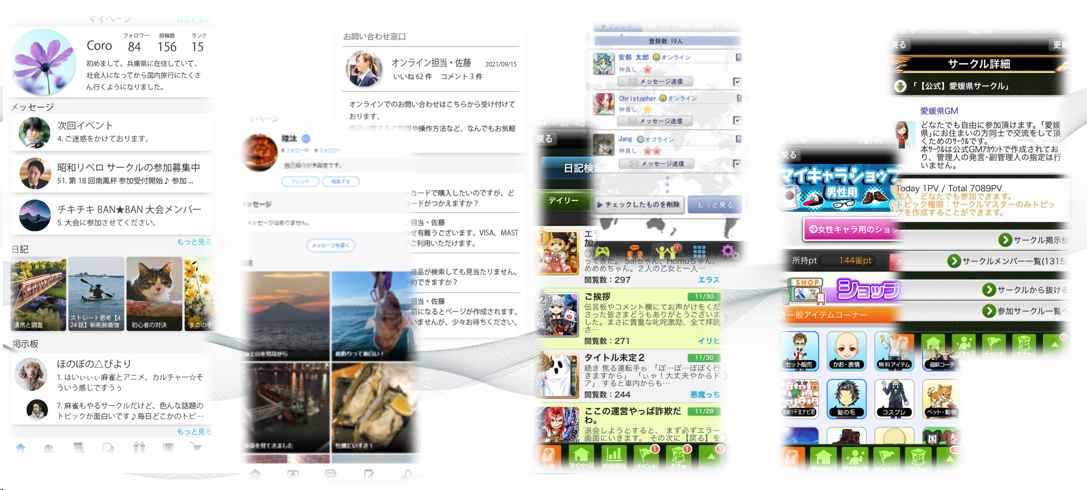Viewport: 1087px width, 490px height.
Task: Click メッセージ送信 for 安部 太郎
Action: 654,82
